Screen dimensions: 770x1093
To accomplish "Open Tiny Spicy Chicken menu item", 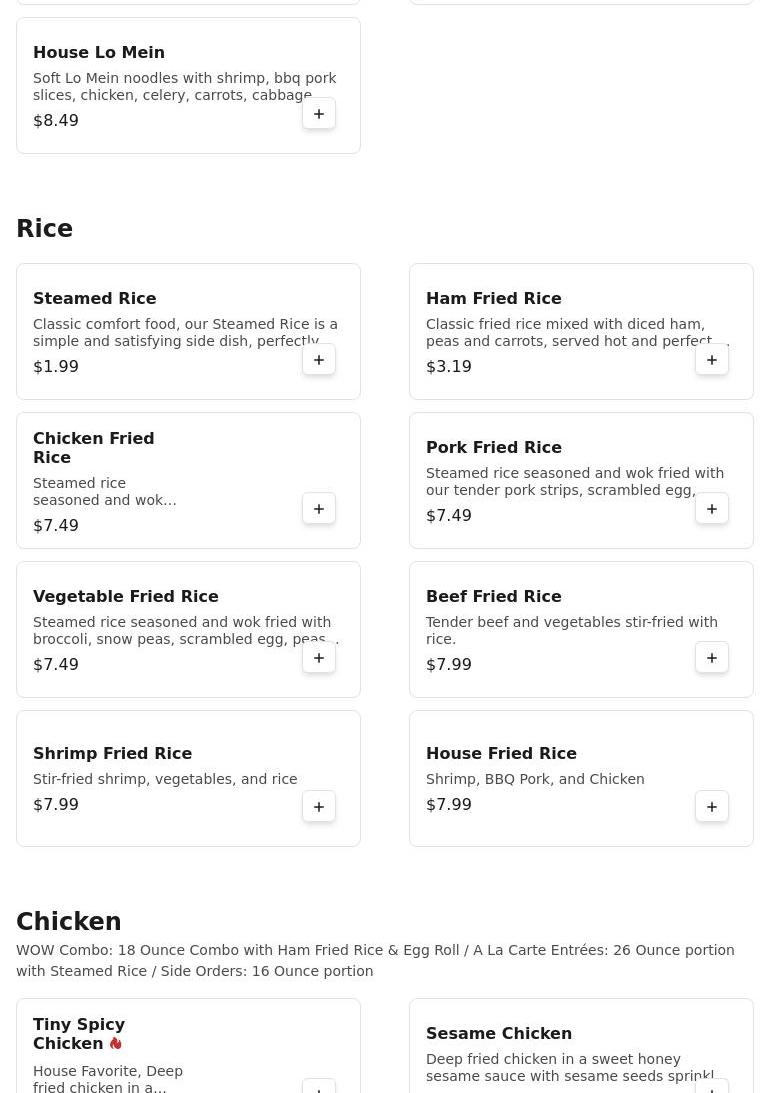I will coord(79,1033).
